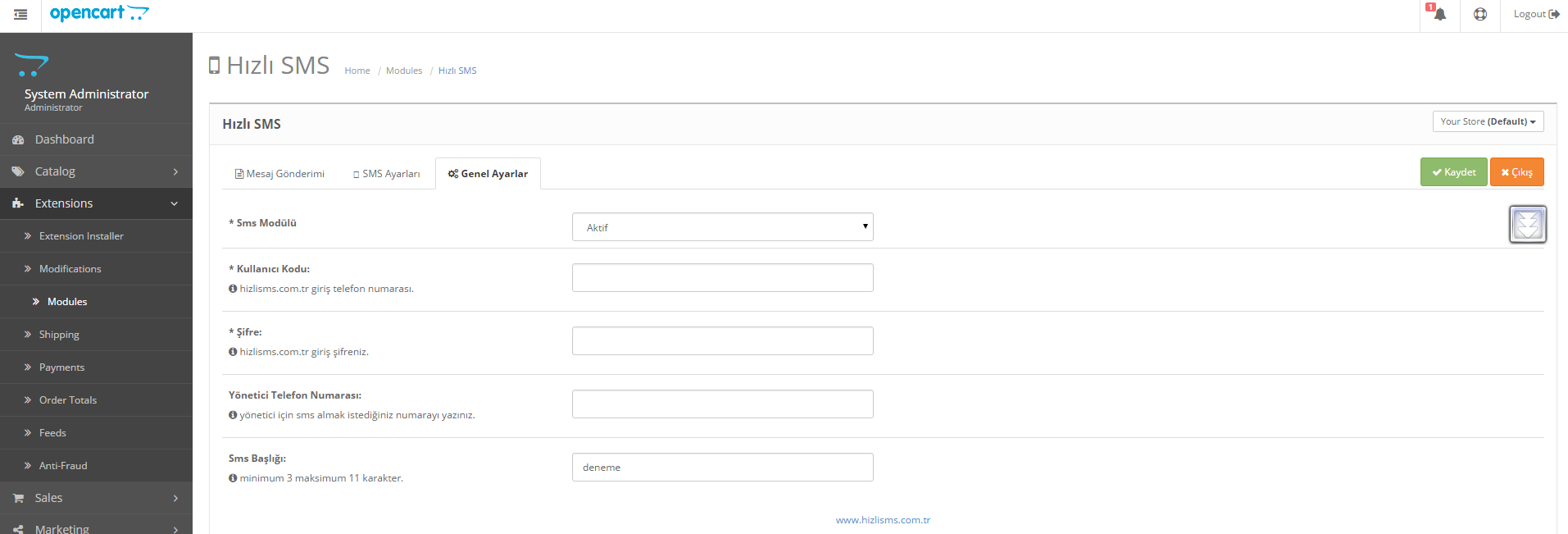Viewport: 1568px width, 534px height.
Task: Open Your Store (Default) dropdown
Action: [x=1488, y=121]
